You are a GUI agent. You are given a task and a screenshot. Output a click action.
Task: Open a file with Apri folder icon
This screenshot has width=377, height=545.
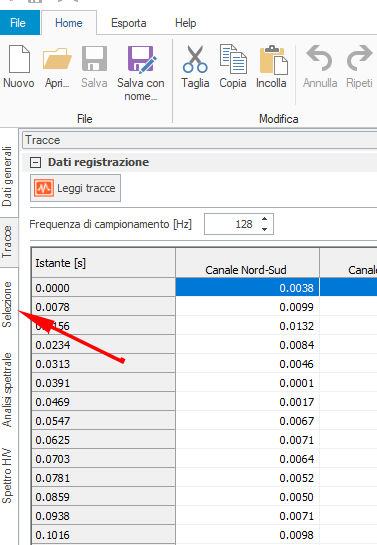tap(57, 59)
